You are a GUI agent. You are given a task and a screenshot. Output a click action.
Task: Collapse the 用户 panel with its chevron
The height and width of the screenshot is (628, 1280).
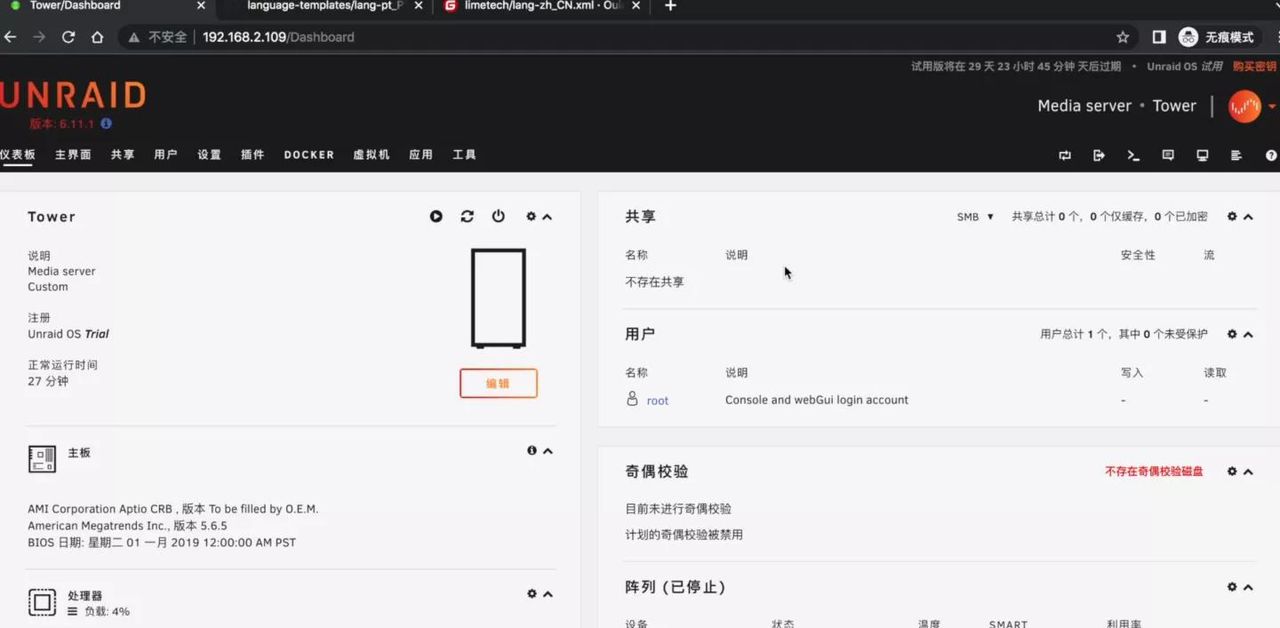coord(1249,334)
